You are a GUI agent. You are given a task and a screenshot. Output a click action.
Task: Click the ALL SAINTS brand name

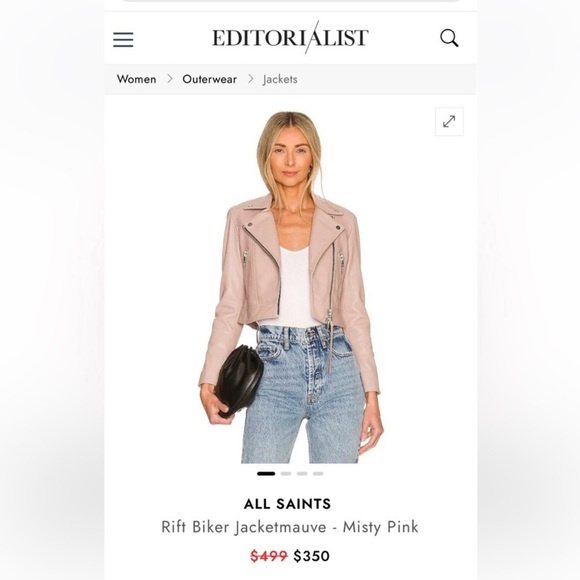287,504
